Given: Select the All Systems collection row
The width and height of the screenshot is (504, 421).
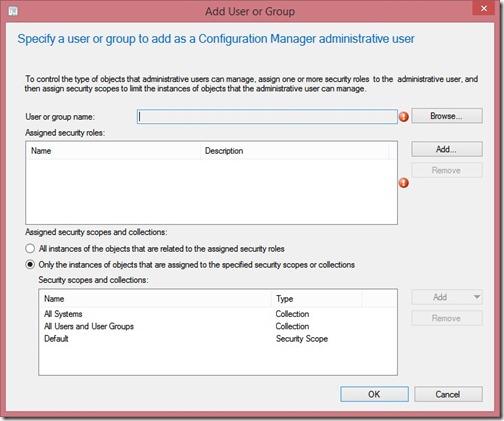Looking at the screenshot, I should (218, 314).
